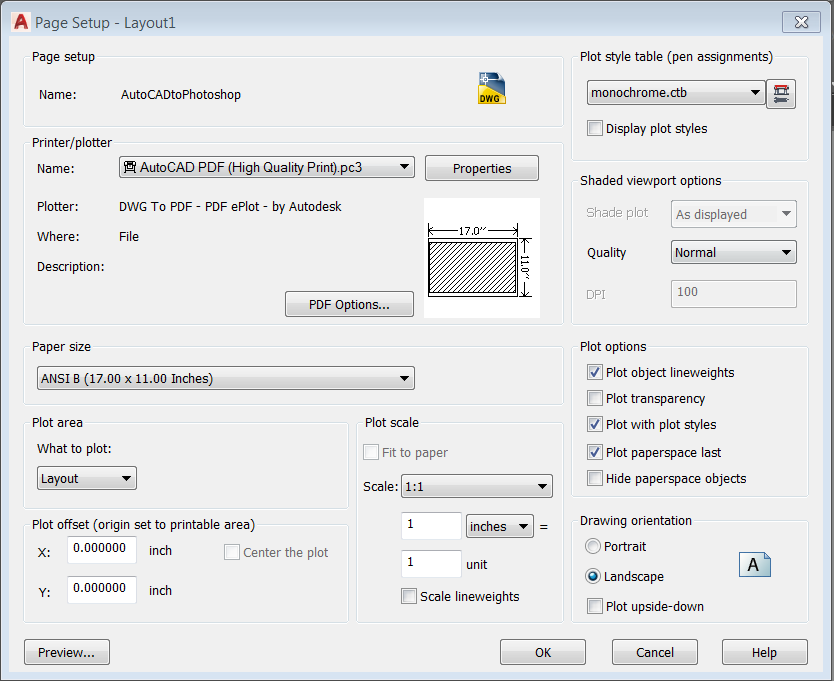Open the Scale 1:1 dropdown
This screenshot has height=681, width=834.
pyautogui.click(x=477, y=486)
